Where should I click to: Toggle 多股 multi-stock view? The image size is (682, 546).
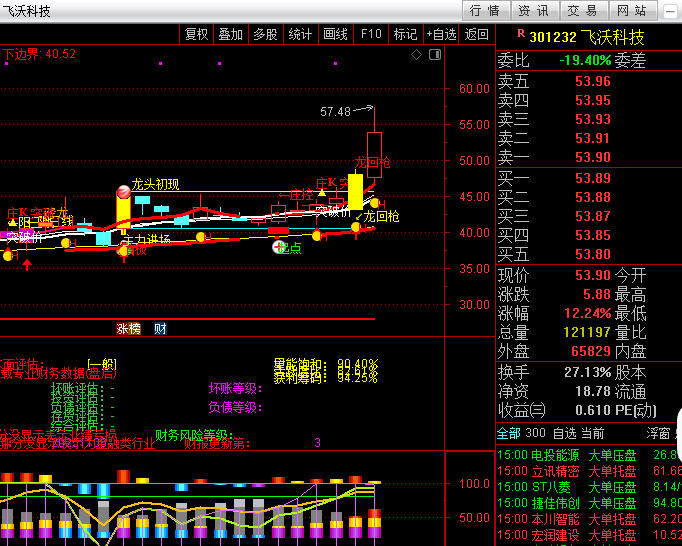pos(265,34)
